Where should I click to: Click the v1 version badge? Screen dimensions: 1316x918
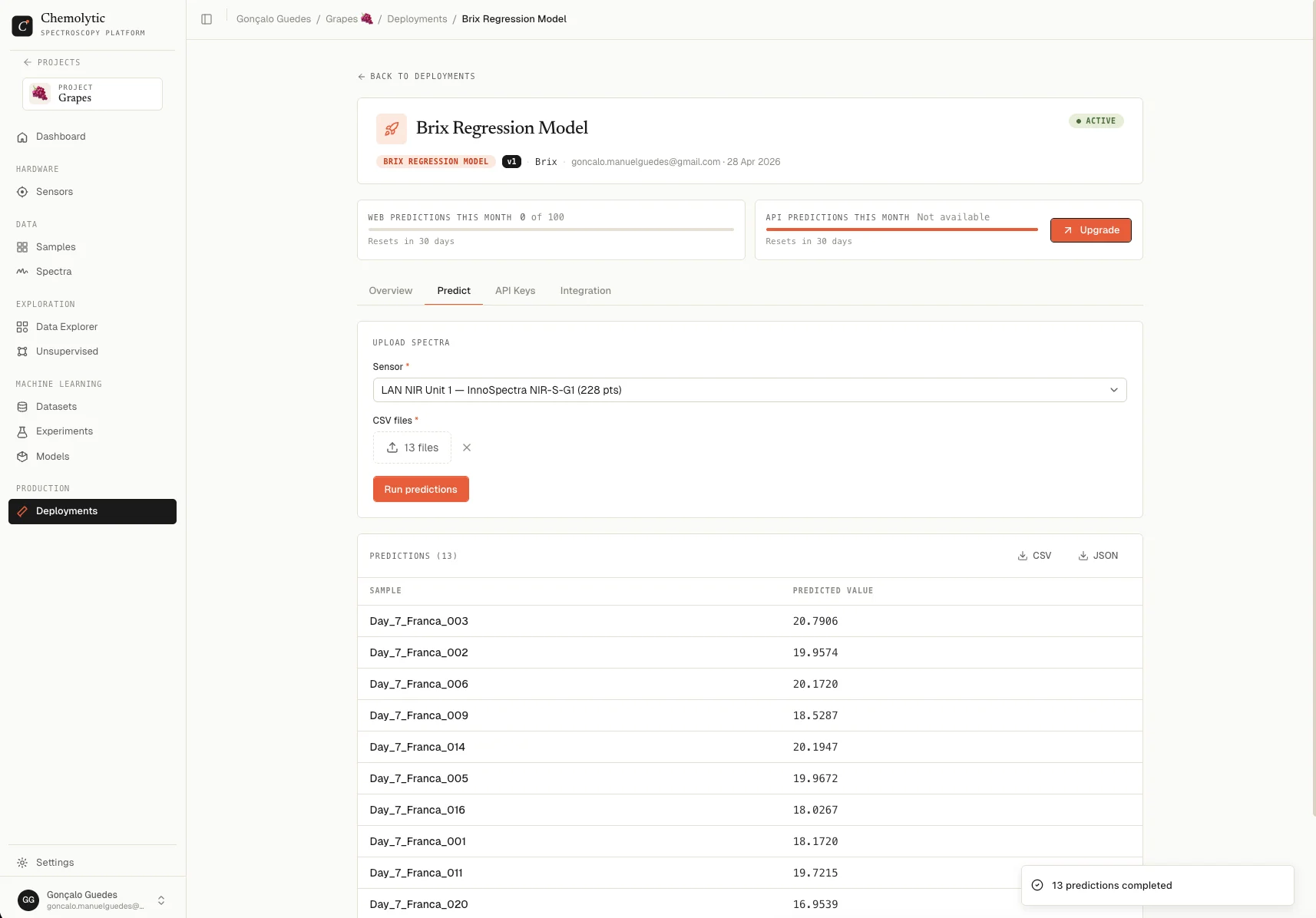coord(511,162)
